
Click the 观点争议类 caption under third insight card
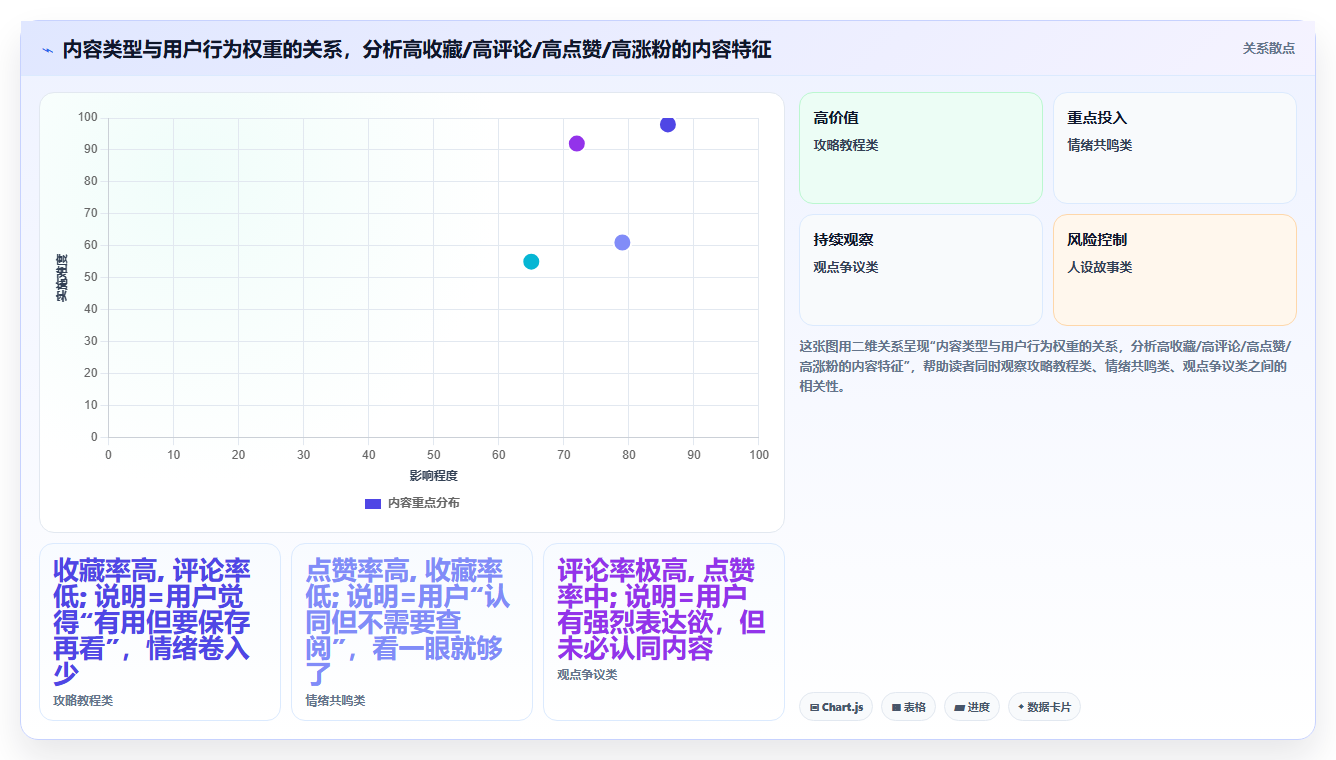587,675
